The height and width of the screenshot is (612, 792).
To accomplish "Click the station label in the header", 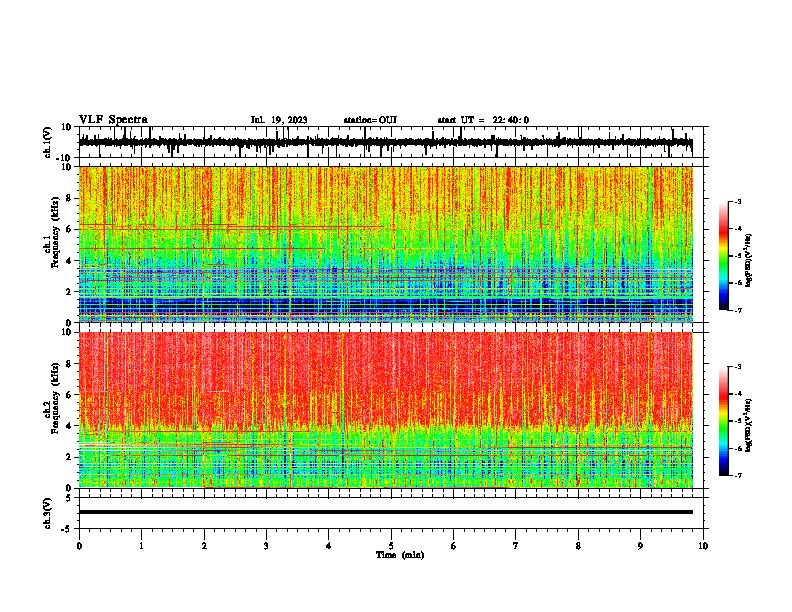I will [370, 120].
